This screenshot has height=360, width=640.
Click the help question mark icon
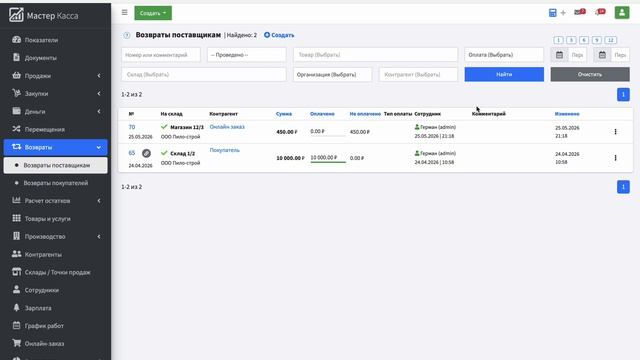point(127,35)
